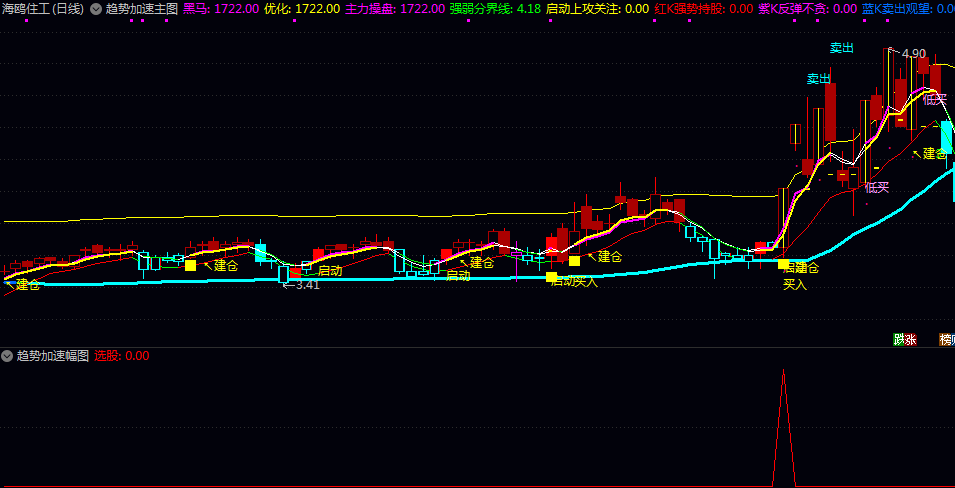Select the 趋势加速幅图 indicator name
This screenshot has height=488, width=955.
click(53, 356)
